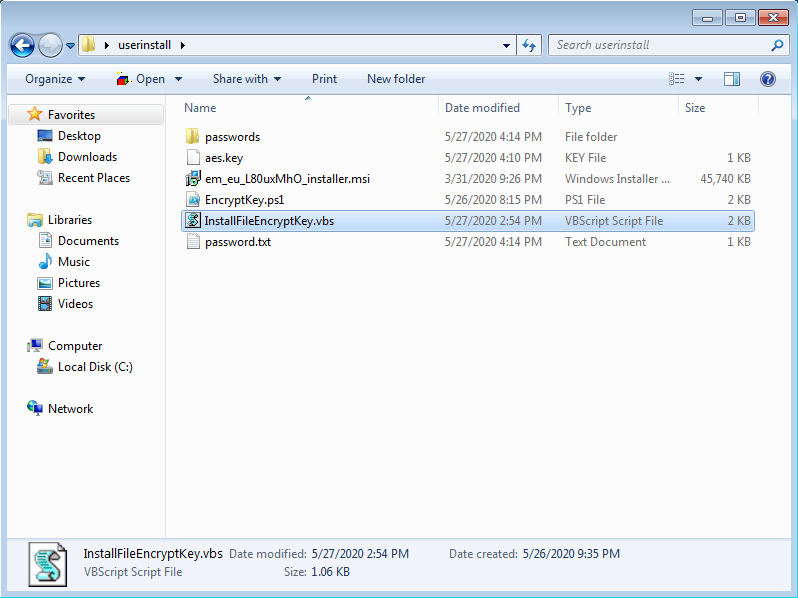The image size is (798, 598).
Task: Open the view options dropdown arrow
Action: [698, 79]
